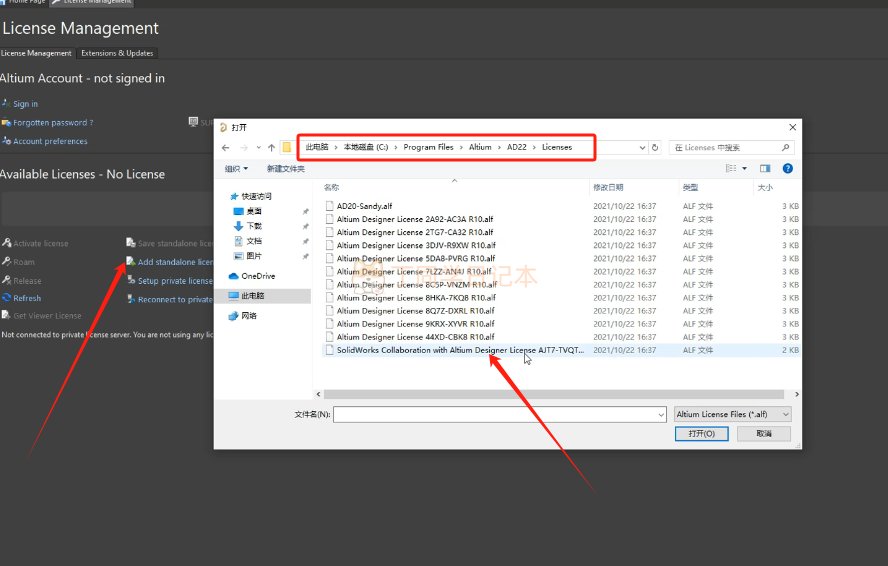Click the Licenses search input field
This screenshot has width=888, height=566.
(728, 147)
